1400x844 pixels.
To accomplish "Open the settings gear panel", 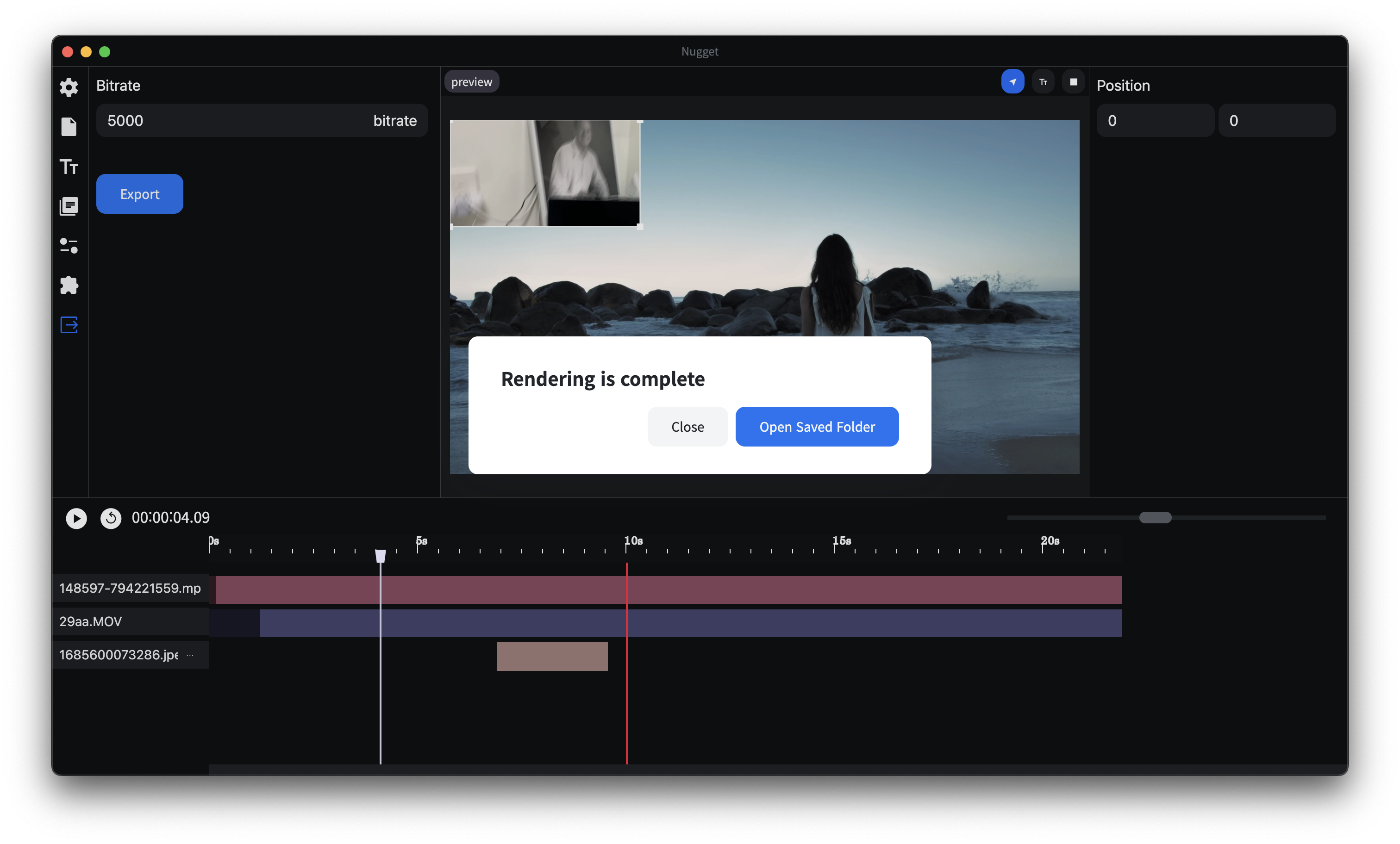I will coord(69,87).
